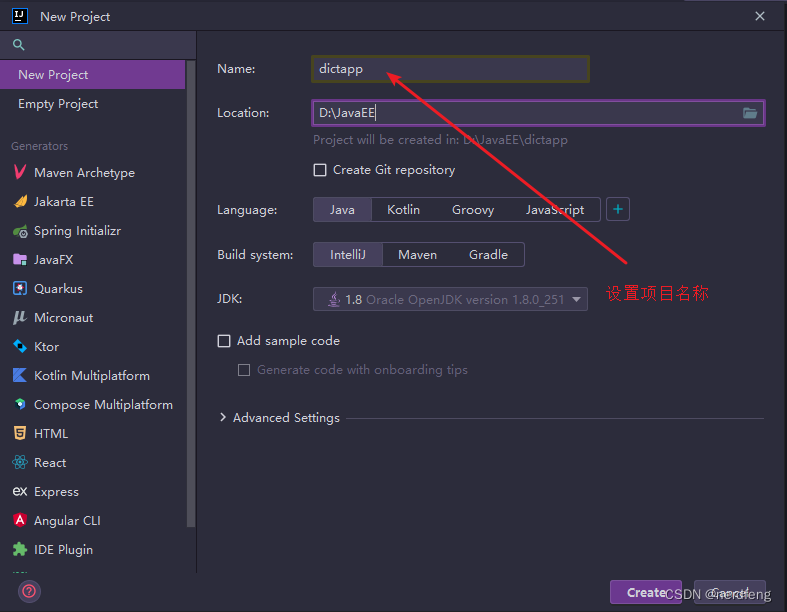Select Java language option
787x612 pixels.
[342, 210]
